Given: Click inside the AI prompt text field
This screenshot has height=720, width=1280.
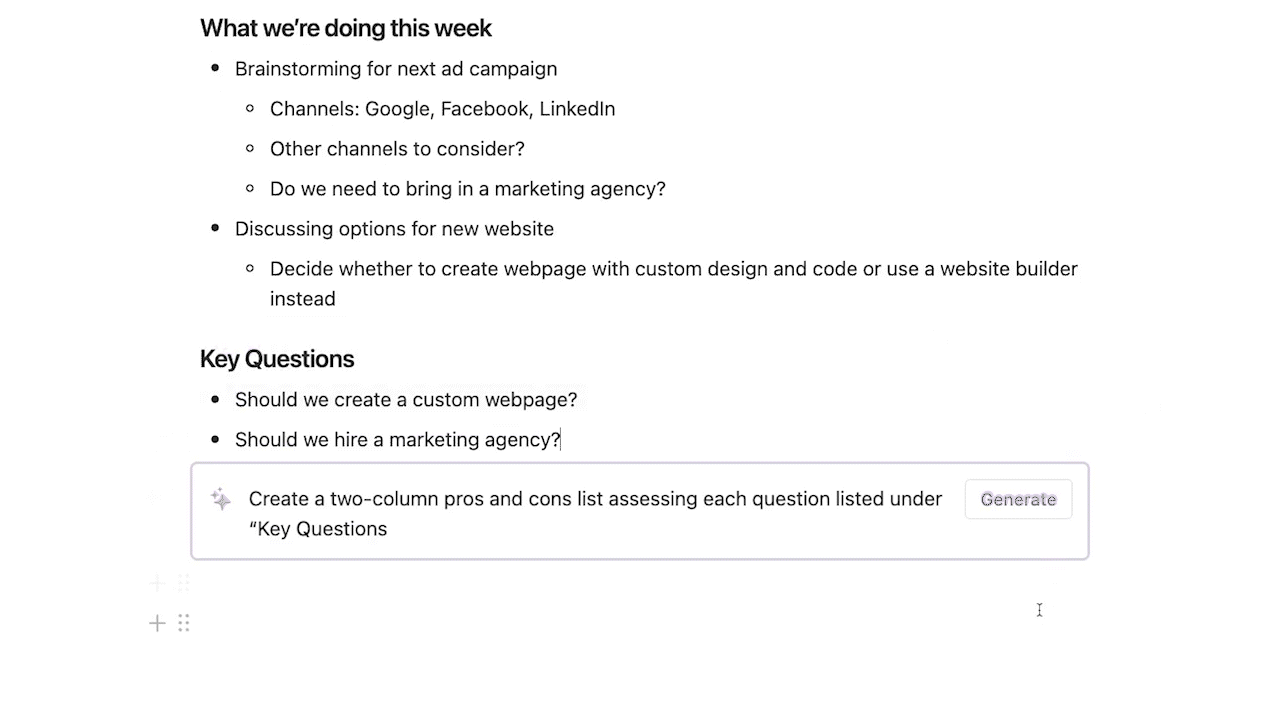Looking at the screenshot, I should [596, 513].
